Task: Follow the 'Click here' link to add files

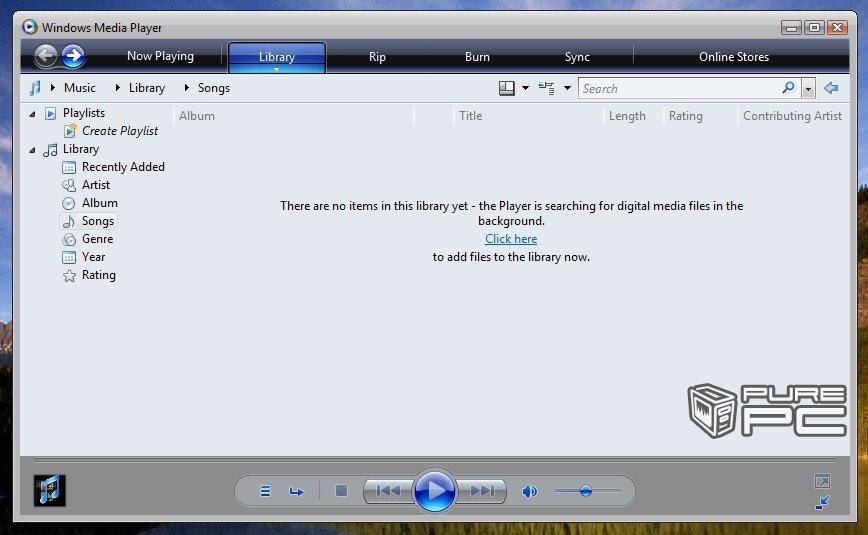Action: pyautogui.click(x=511, y=239)
